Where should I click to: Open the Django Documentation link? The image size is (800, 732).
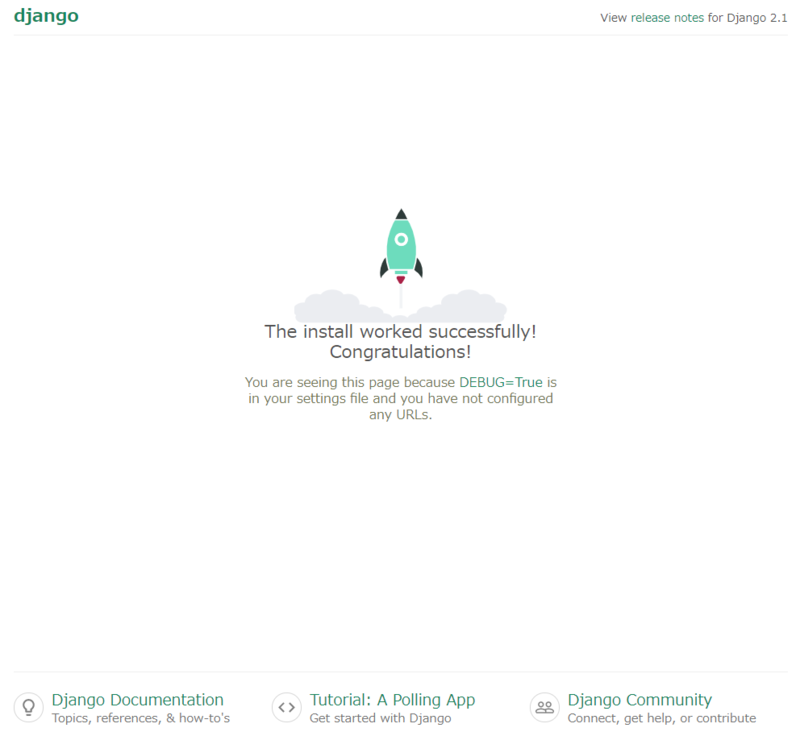pyautogui.click(x=138, y=699)
